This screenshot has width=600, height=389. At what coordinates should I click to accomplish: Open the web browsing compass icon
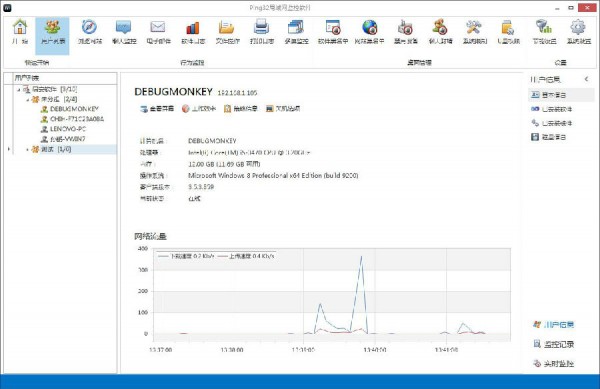point(90,32)
